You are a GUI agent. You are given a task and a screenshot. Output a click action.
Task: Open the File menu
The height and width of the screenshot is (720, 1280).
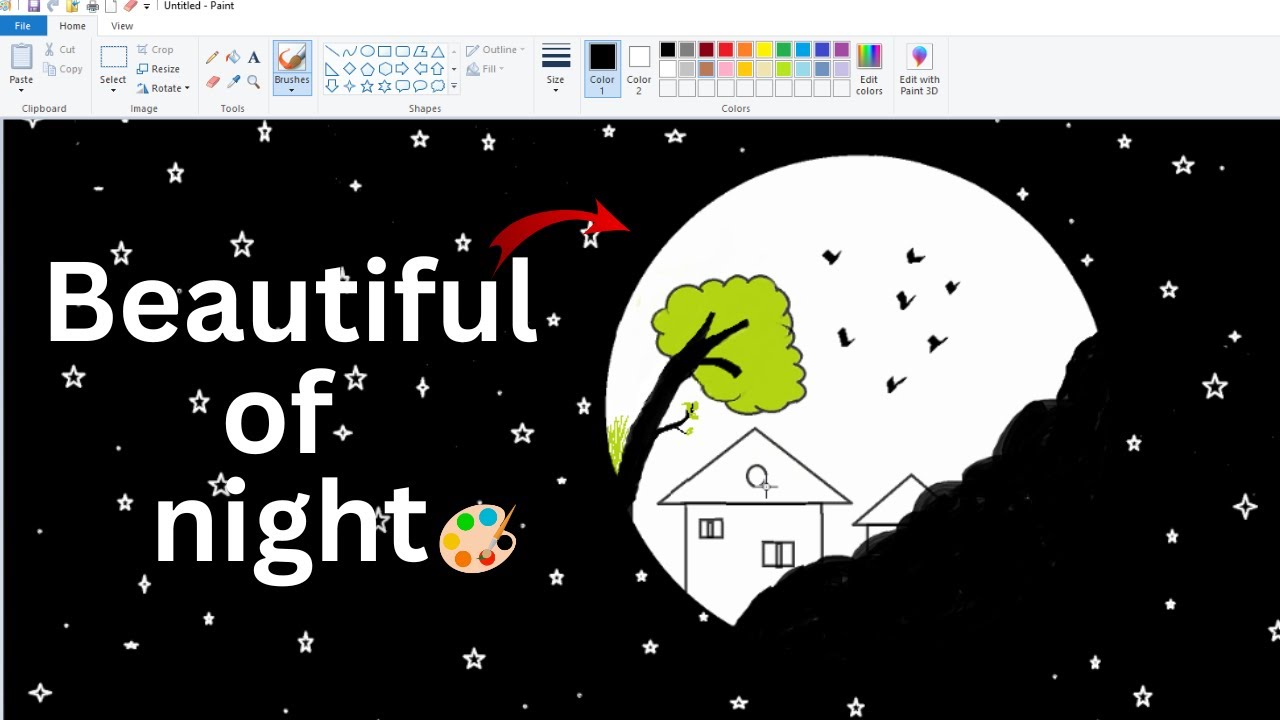pos(22,26)
